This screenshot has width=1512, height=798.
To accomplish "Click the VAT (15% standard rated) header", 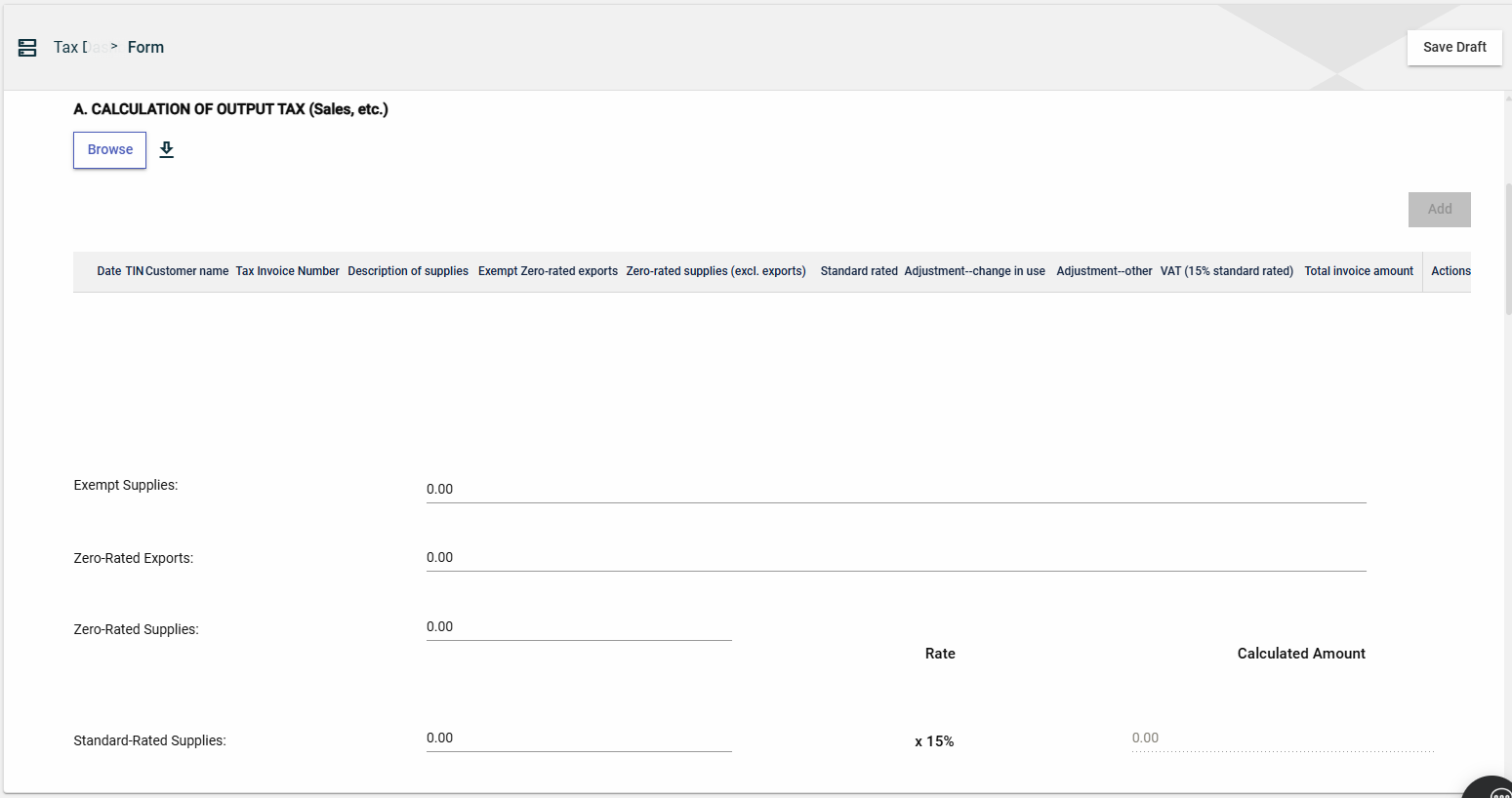I will 1226,271.
